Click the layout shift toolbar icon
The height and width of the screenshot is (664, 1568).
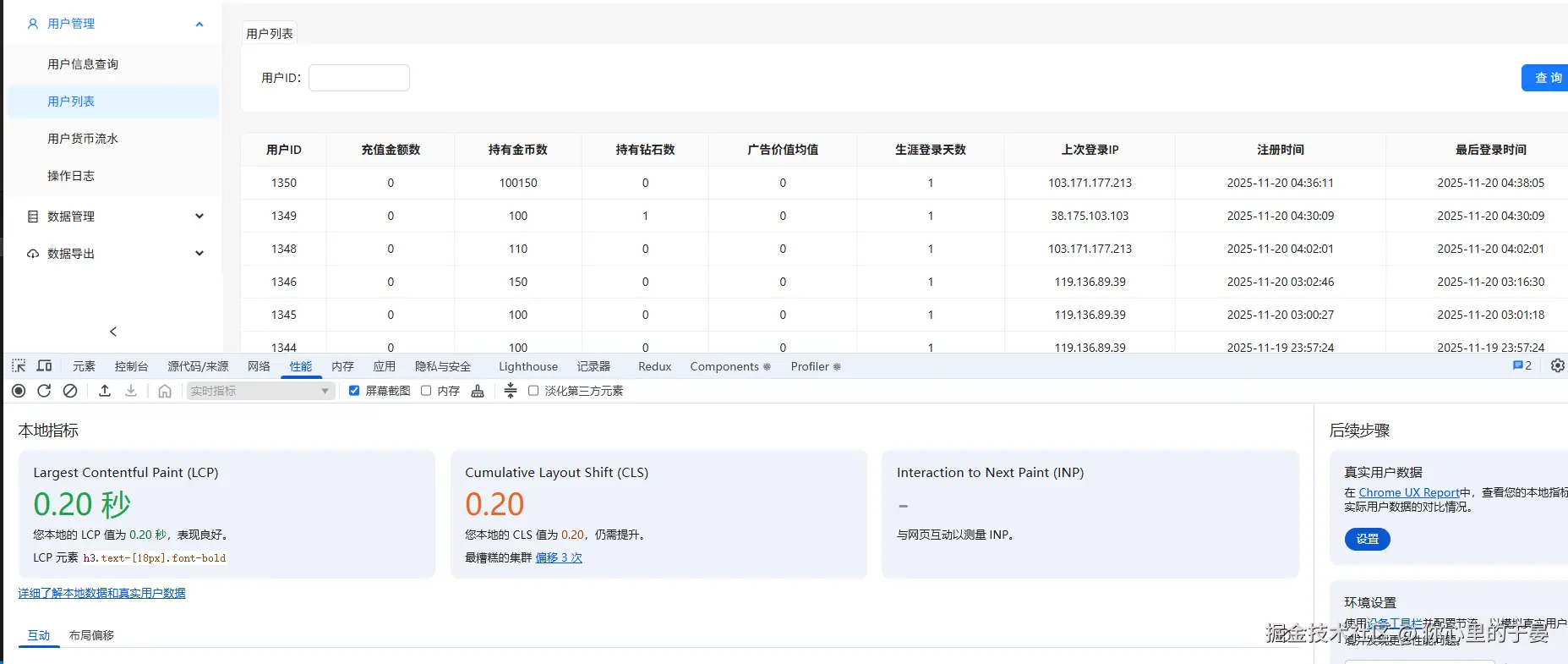tap(511, 391)
